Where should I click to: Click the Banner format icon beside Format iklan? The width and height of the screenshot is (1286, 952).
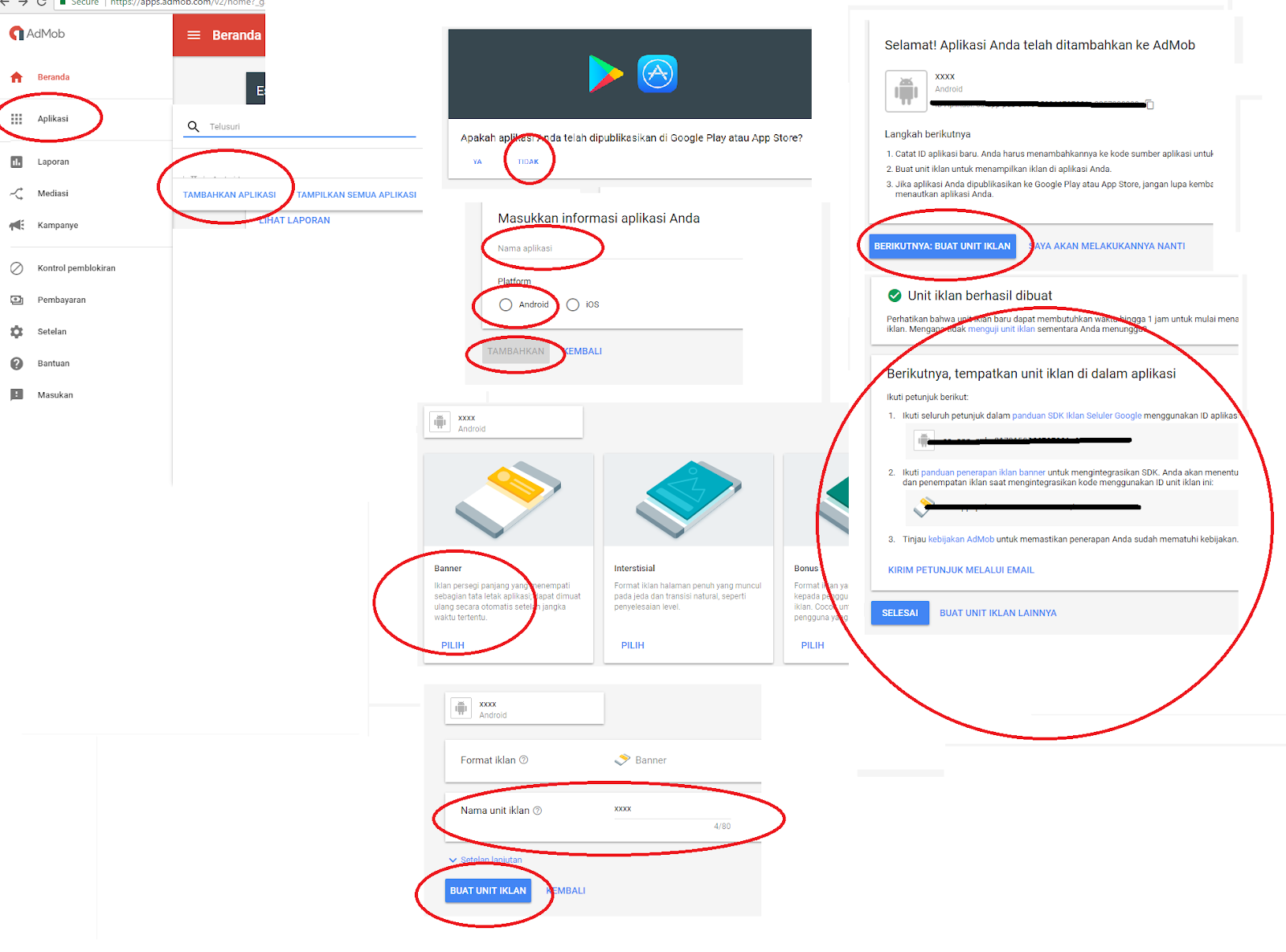[x=622, y=760]
